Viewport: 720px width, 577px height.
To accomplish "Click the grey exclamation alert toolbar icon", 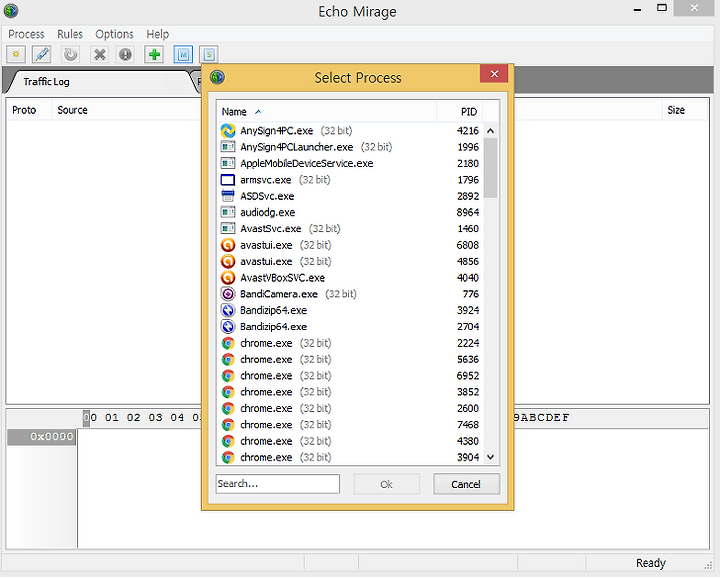I will [x=125, y=55].
